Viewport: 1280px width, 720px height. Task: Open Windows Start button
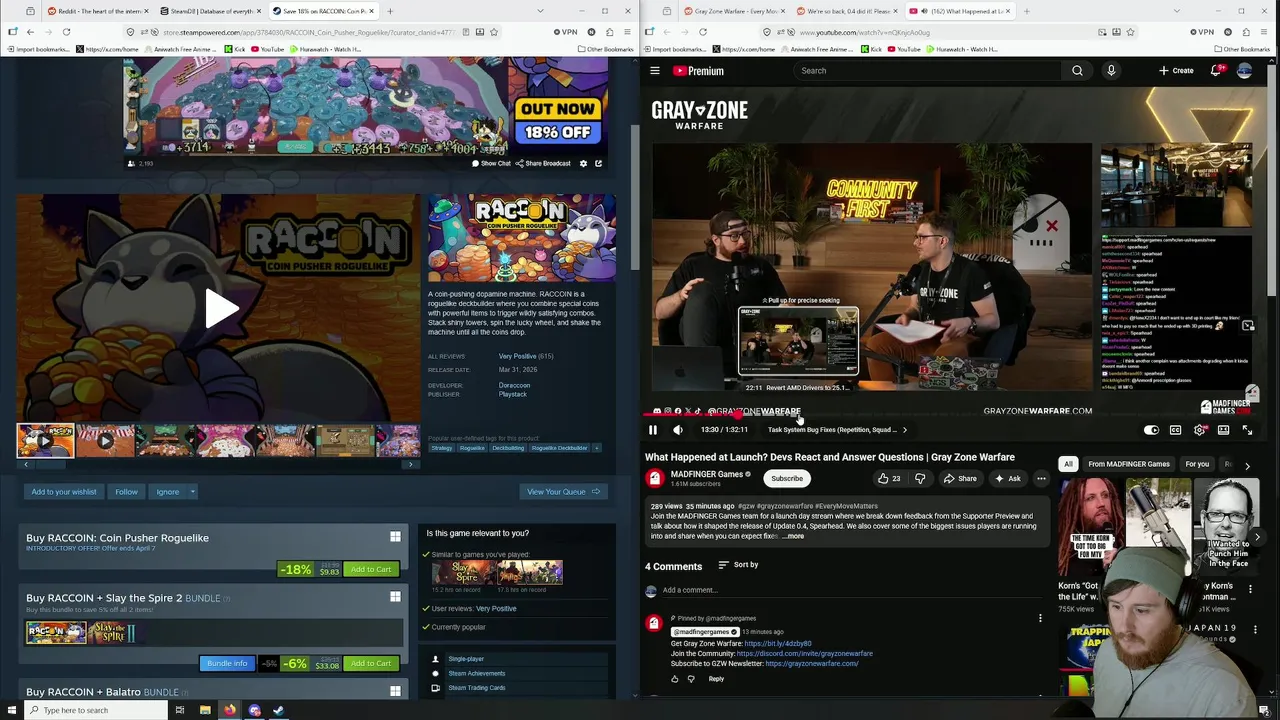click(12, 710)
